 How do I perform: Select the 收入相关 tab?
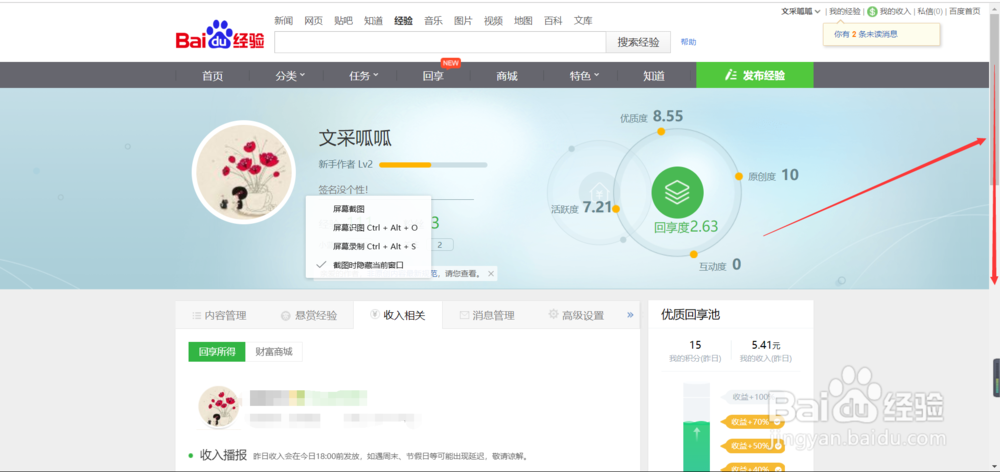point(397,315)
